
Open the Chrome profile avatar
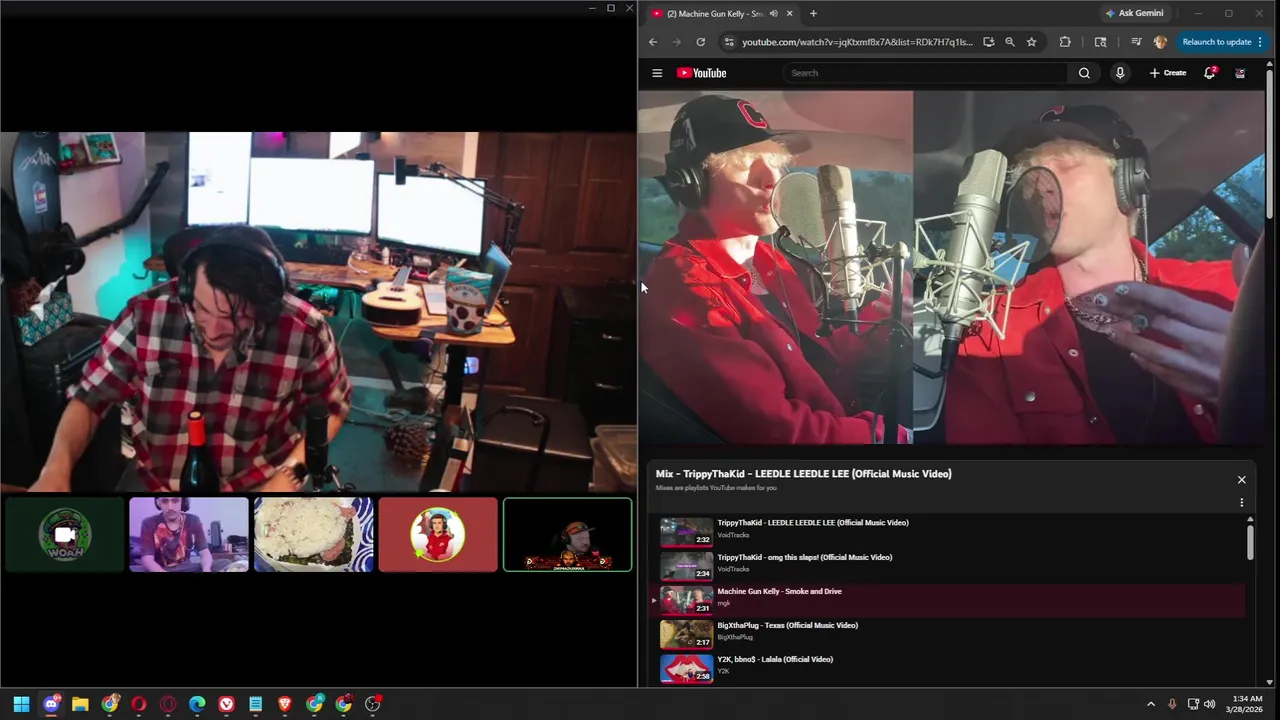(1160, 42)
